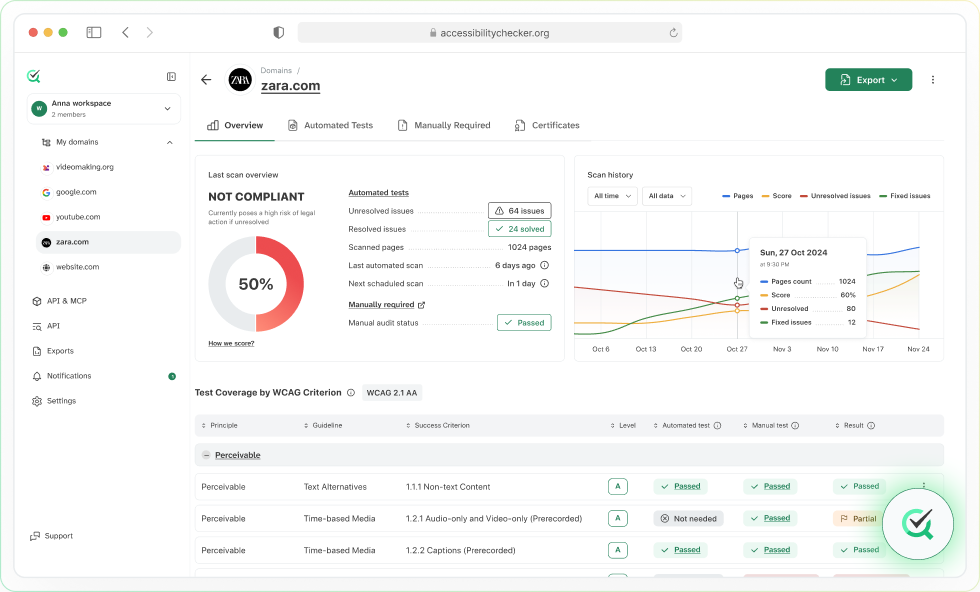
Task: Open the All data filter dropdown
Action: point(666,196)
